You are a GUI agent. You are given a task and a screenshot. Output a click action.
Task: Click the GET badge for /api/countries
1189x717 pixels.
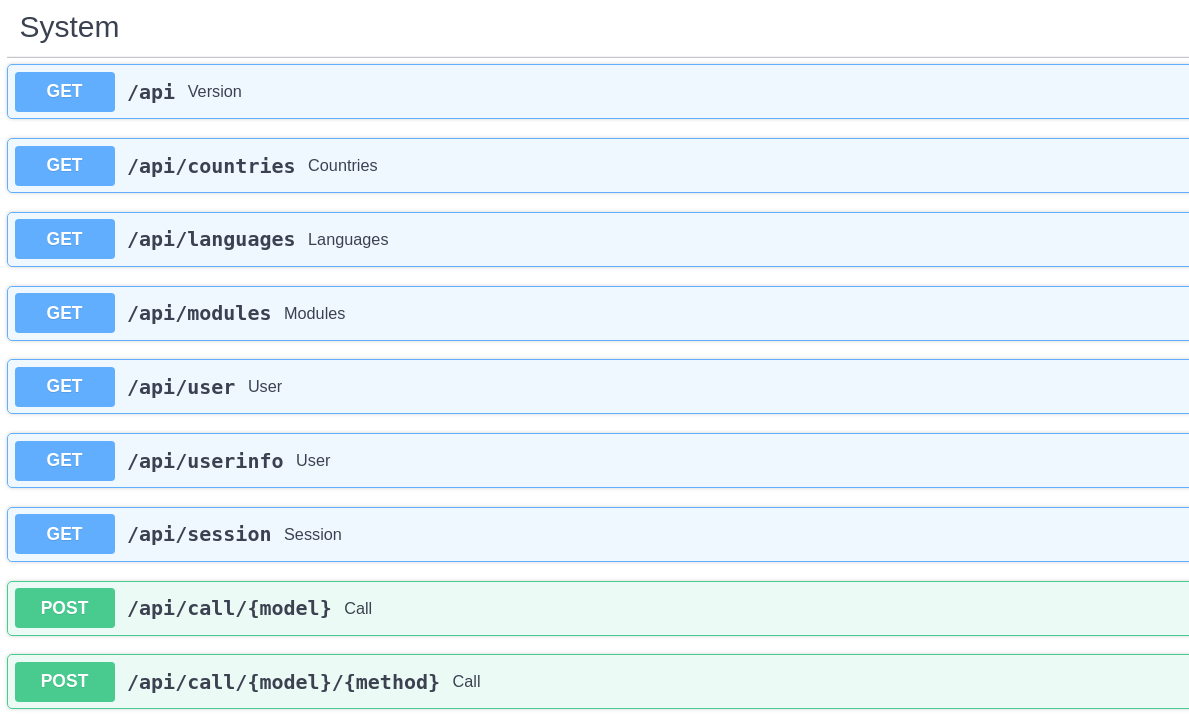tap(65, 166)
